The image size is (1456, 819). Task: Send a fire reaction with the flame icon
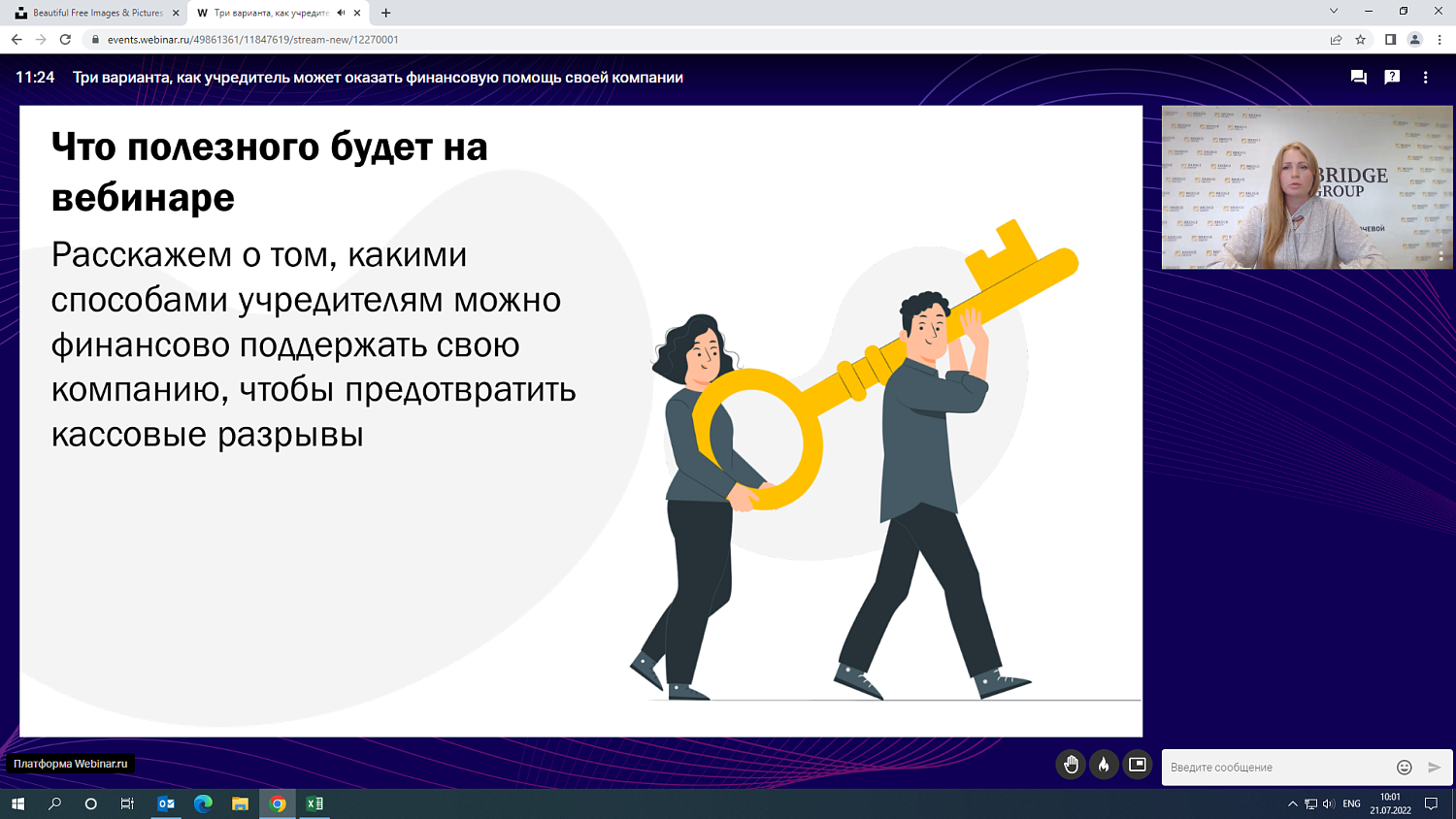click(x=1105, y=766)
